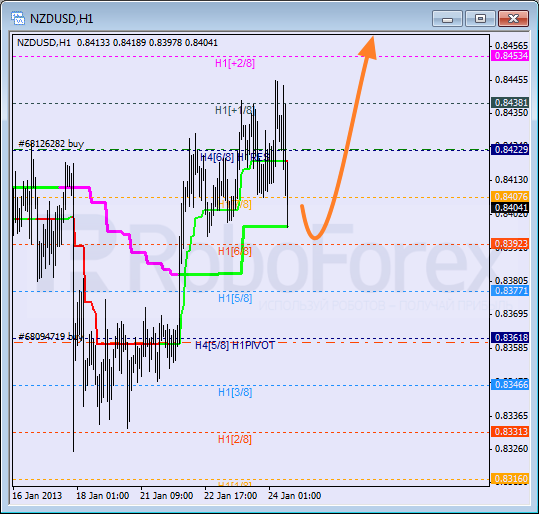Select the blue 0.83771 price label
This screenshot has width=539, height=514.
[510, 291]
